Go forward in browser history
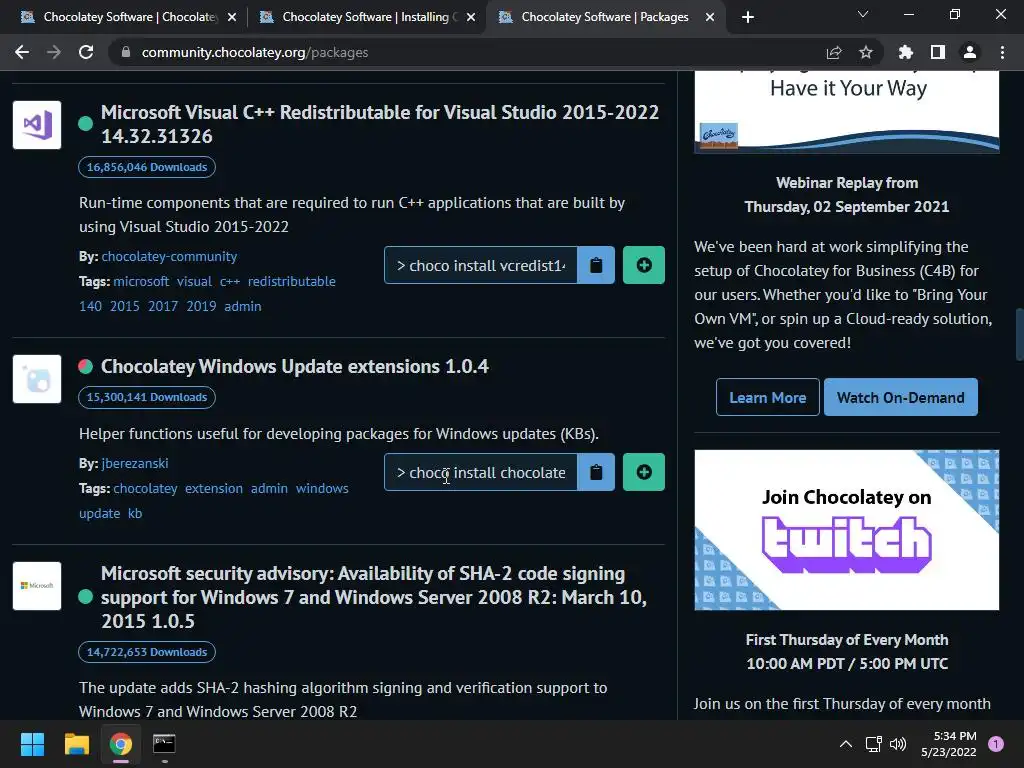Screen dimensions: 1024x768 (54, 52)
